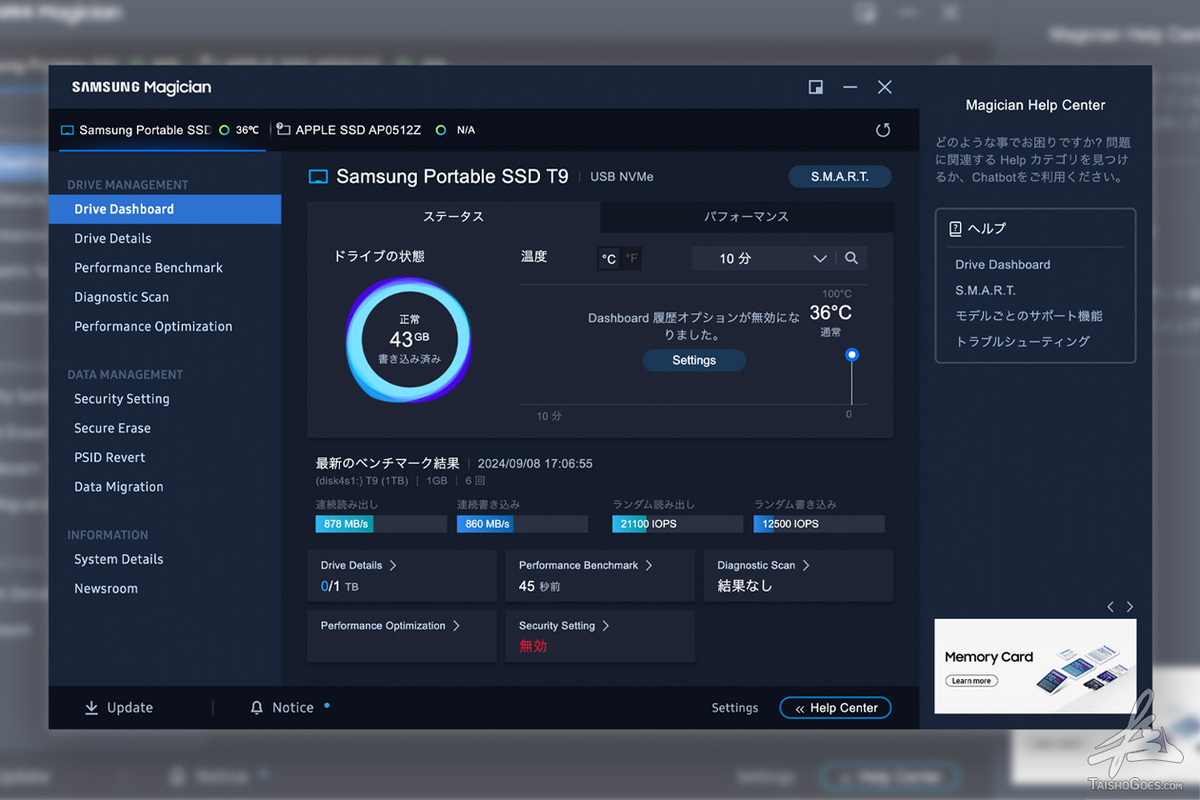Click the 12500 IOPS random write bar
The image size is (1200, 800).
coord(819,524)
